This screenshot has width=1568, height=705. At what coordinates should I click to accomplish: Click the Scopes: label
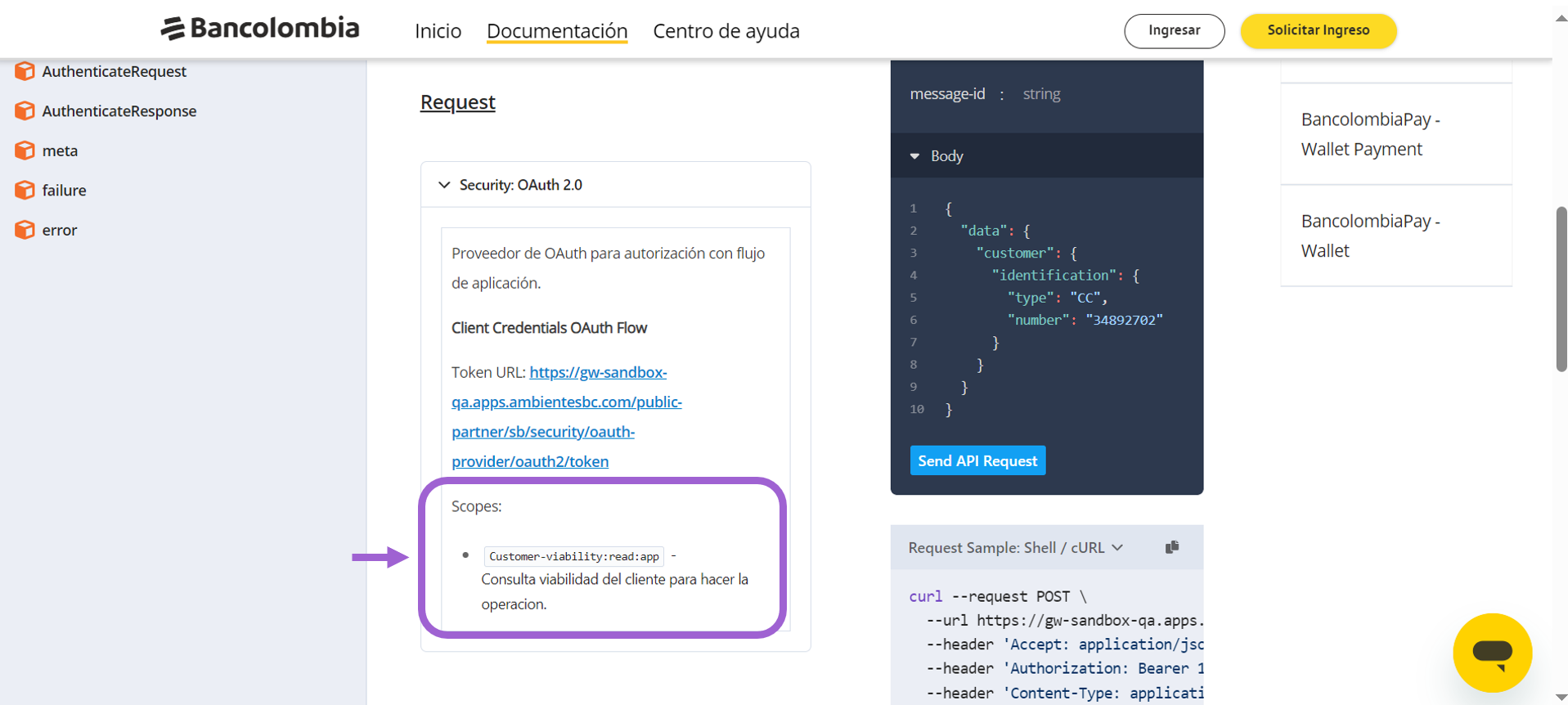point(476,506)
